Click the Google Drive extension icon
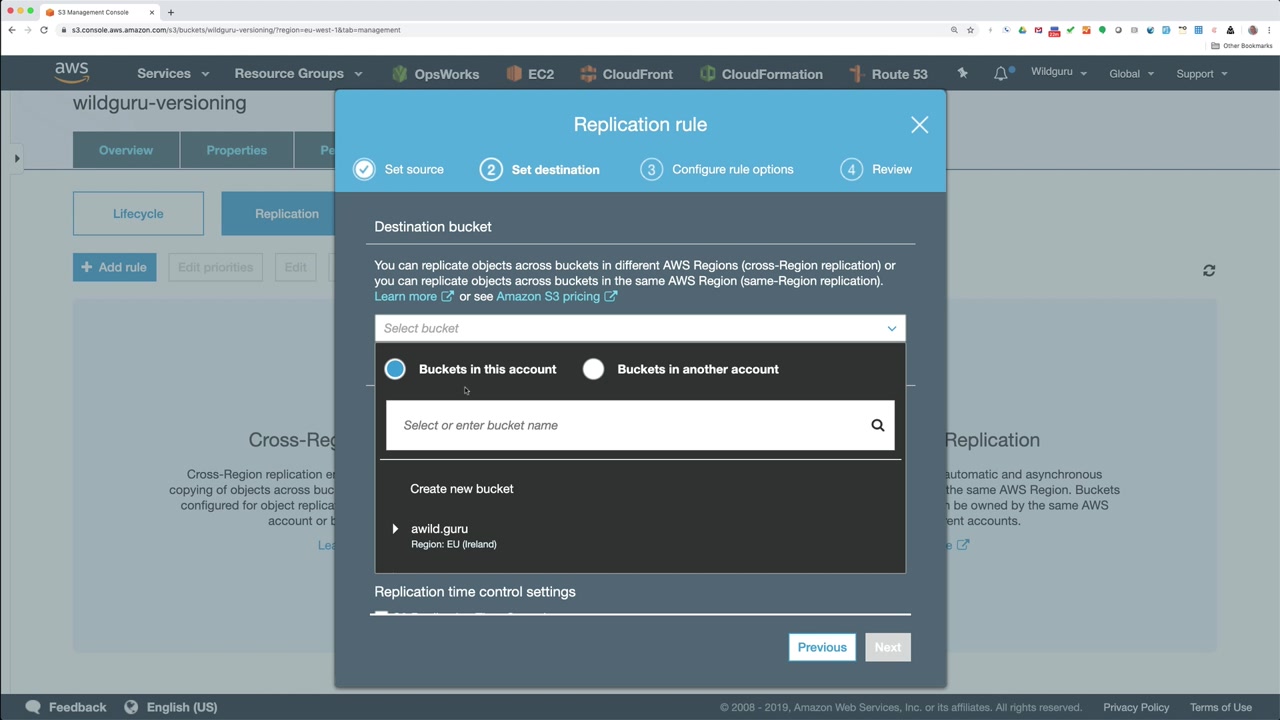1280x720 pixels. 1022,30
